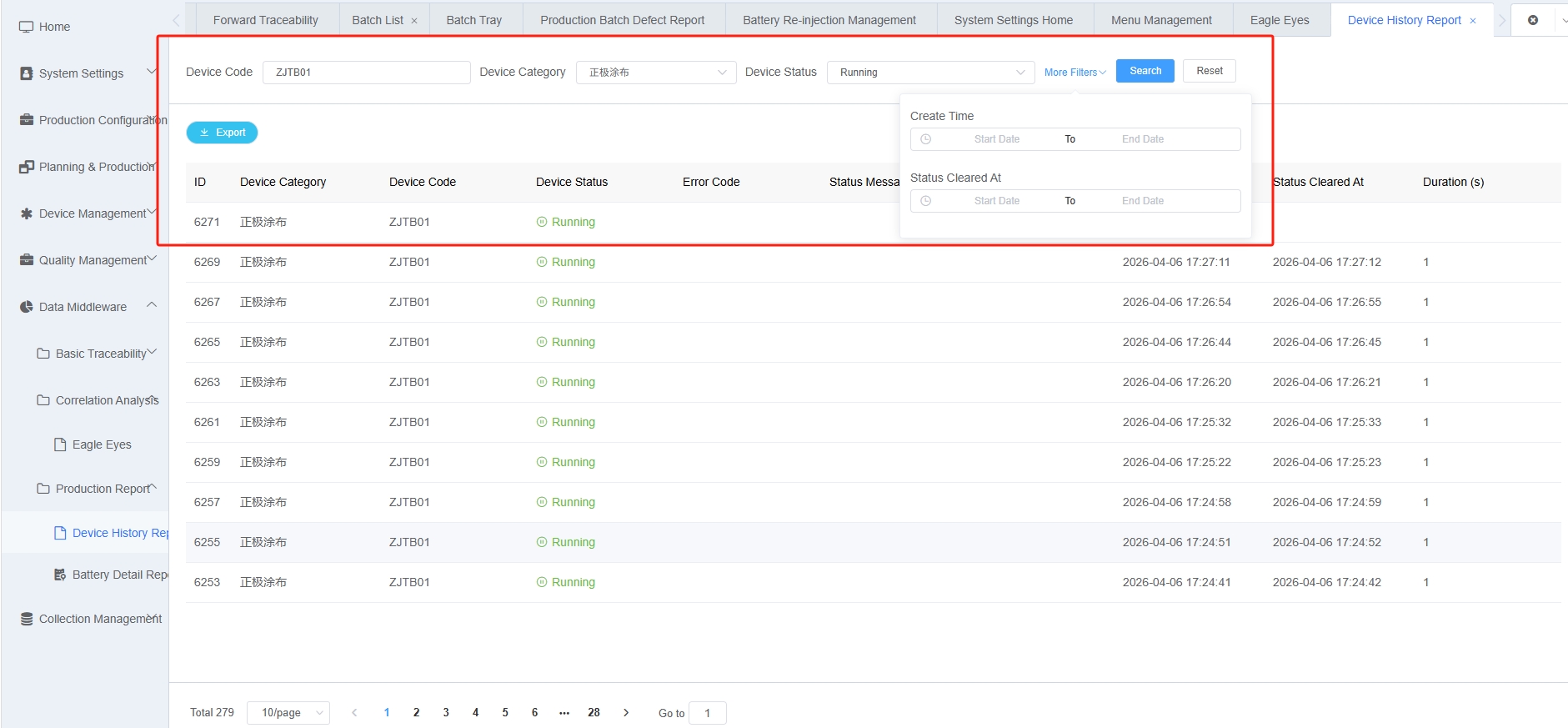This screenshot has width=1568, height=728.
Task: Open the Device Management gear icon
Action: 27,213
